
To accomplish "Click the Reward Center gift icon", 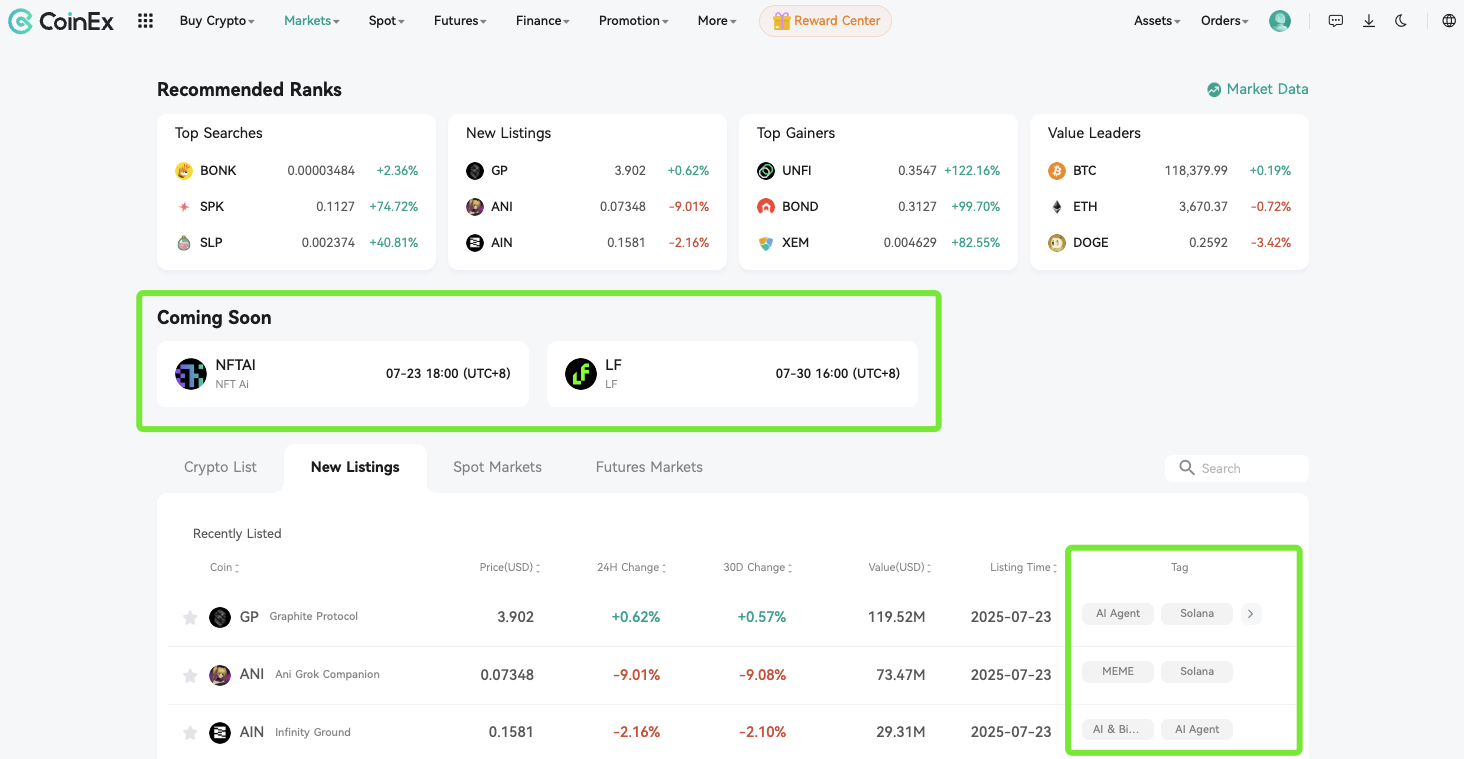I will 782,21.
